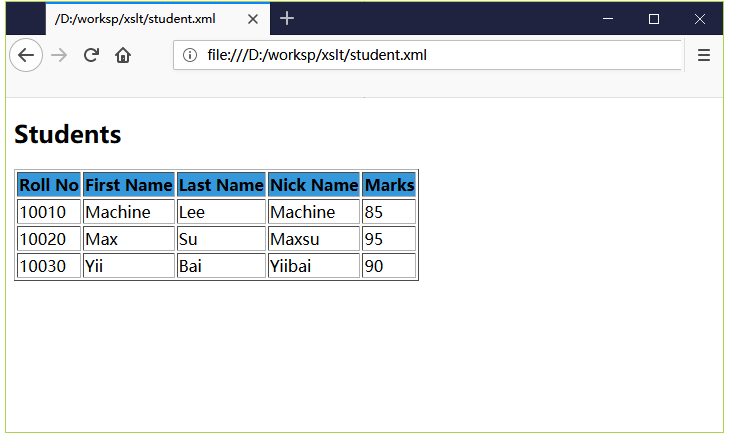
Task: Click the Roll No column header
Action: pos(49,185)
